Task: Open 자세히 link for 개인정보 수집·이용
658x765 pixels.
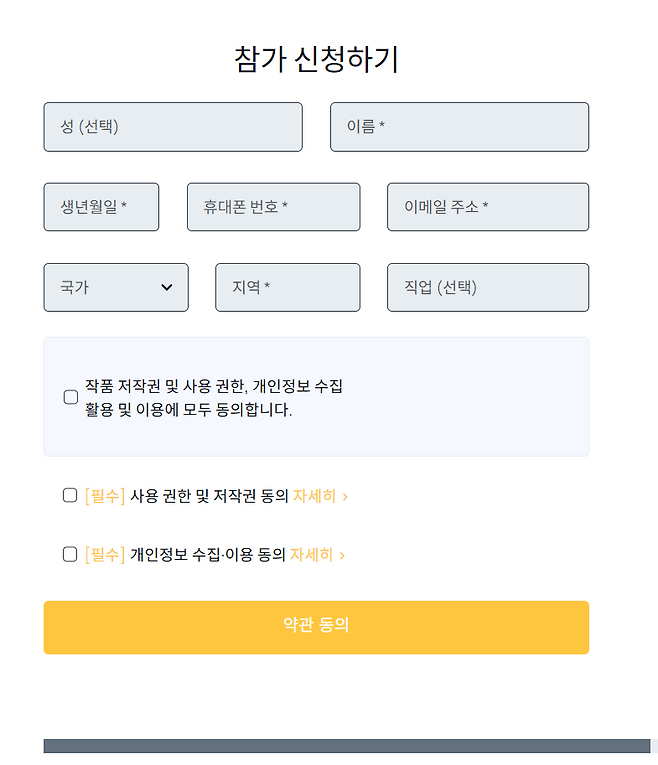Action: (x=311, y=555)
